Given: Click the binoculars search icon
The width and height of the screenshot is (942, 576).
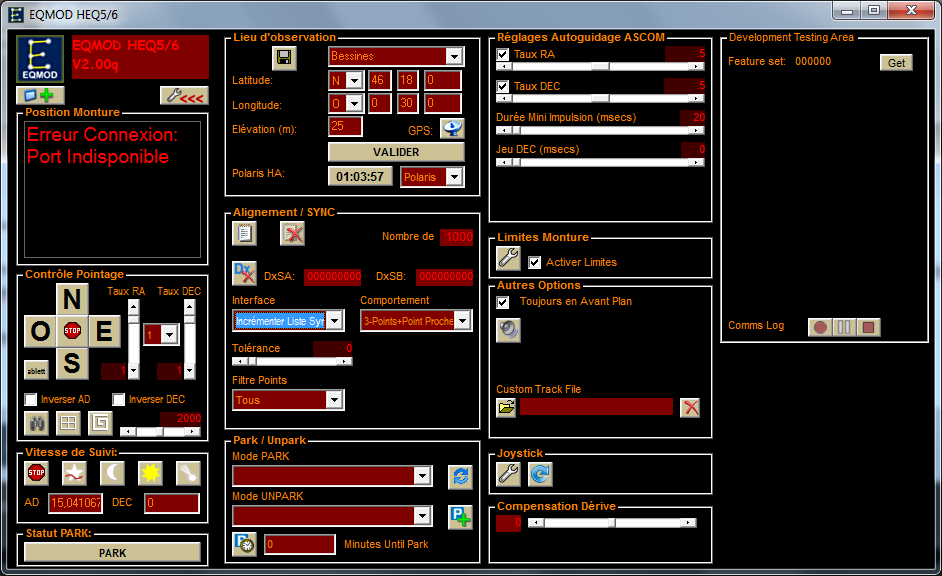Looking at the screenshot, I should (x=37, y=423).
